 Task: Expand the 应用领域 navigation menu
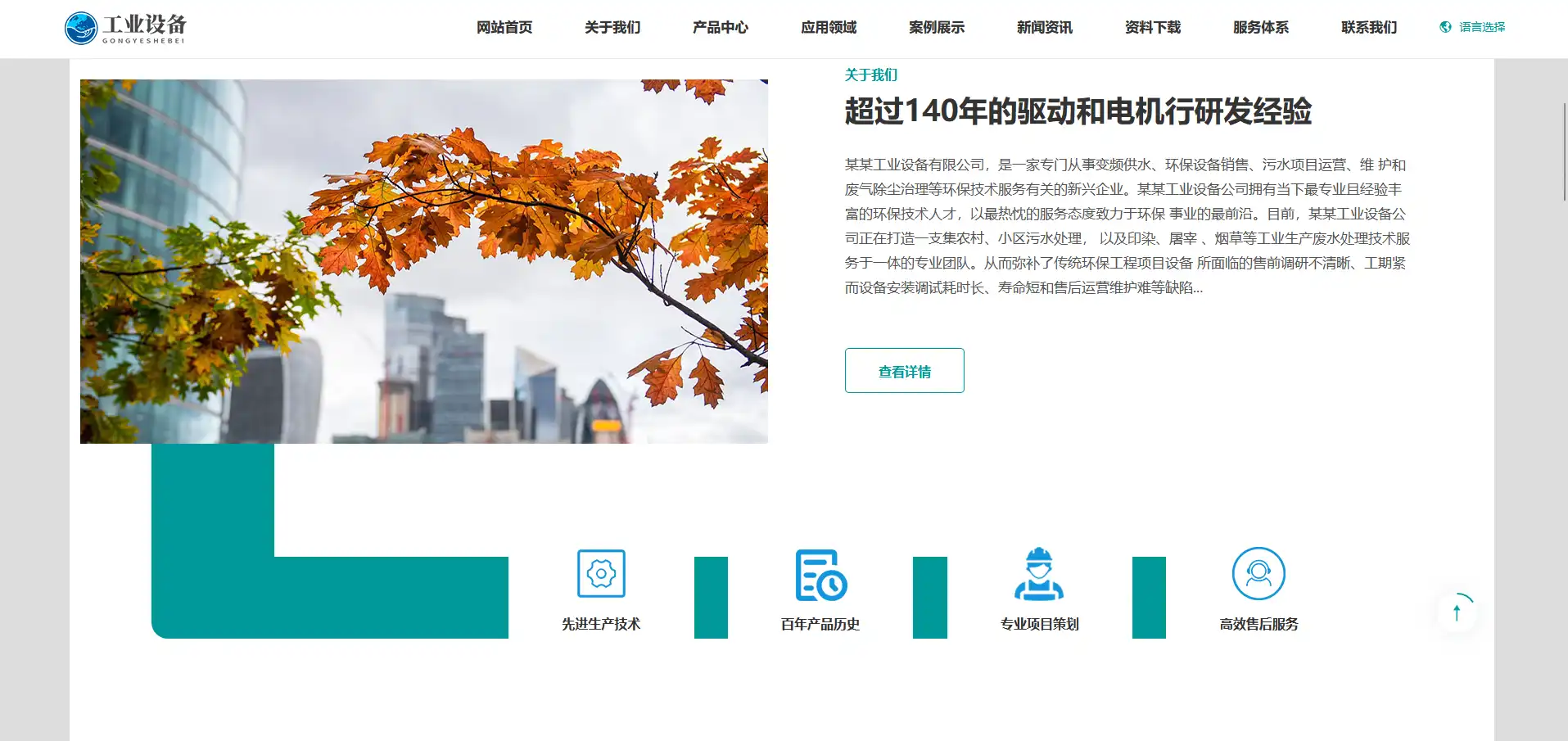tap(829, 27)
